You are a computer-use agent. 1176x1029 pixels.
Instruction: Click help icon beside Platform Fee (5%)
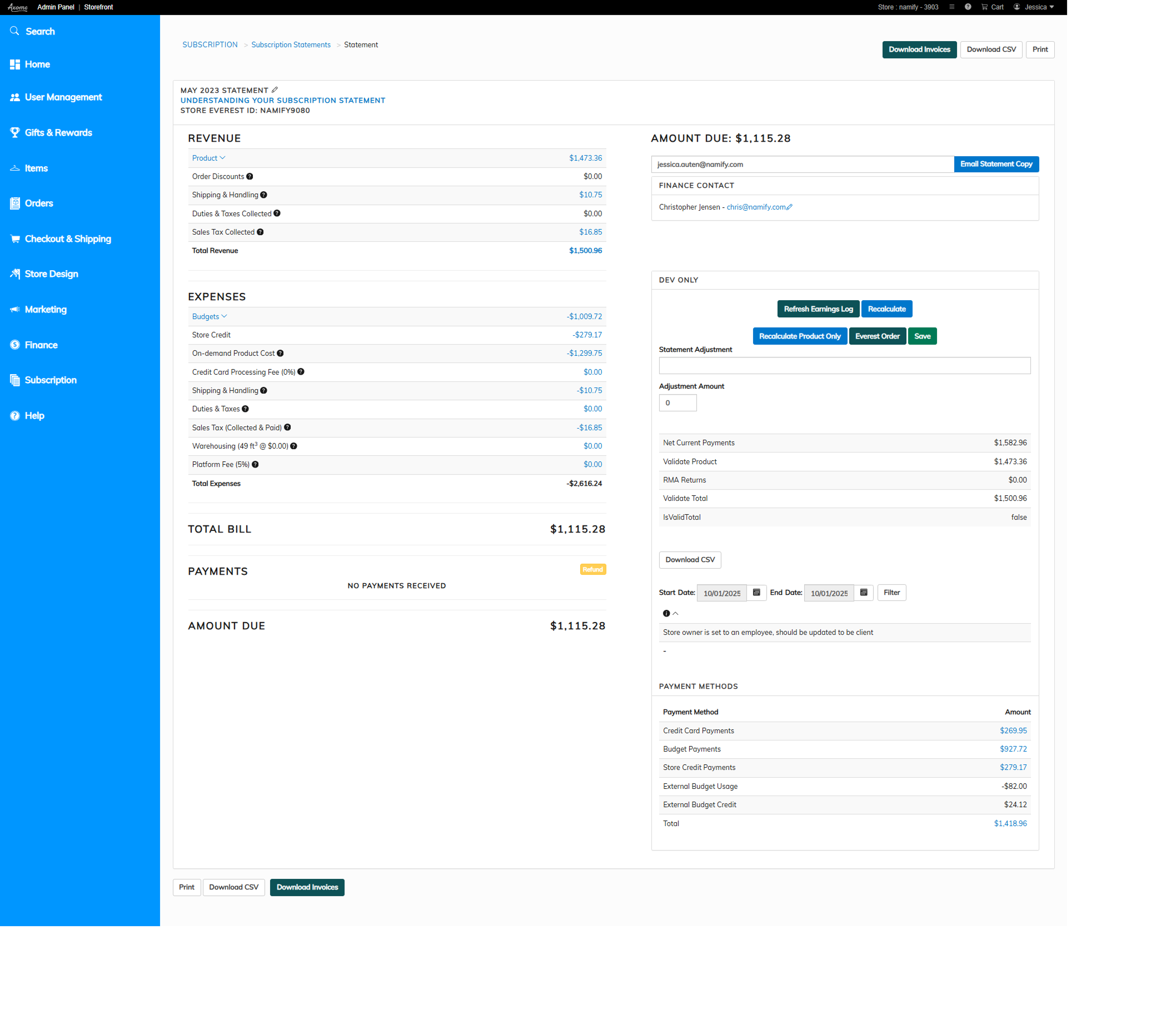256,465
